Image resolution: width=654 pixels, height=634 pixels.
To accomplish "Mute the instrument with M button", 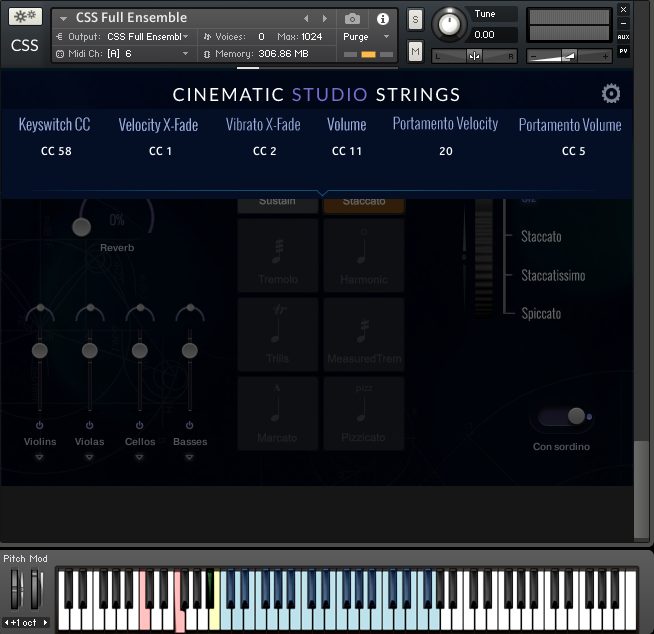I will coord(415,51).
